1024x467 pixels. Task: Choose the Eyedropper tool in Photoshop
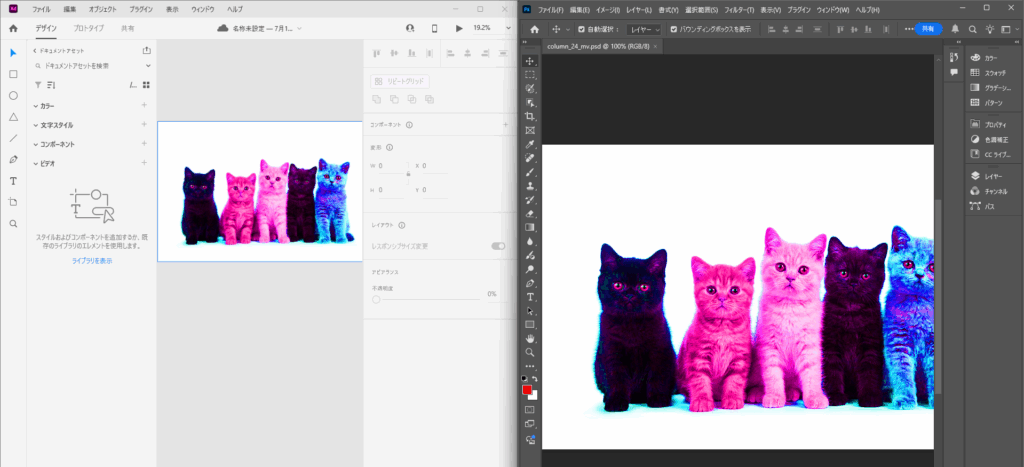[x=530, y=144]
